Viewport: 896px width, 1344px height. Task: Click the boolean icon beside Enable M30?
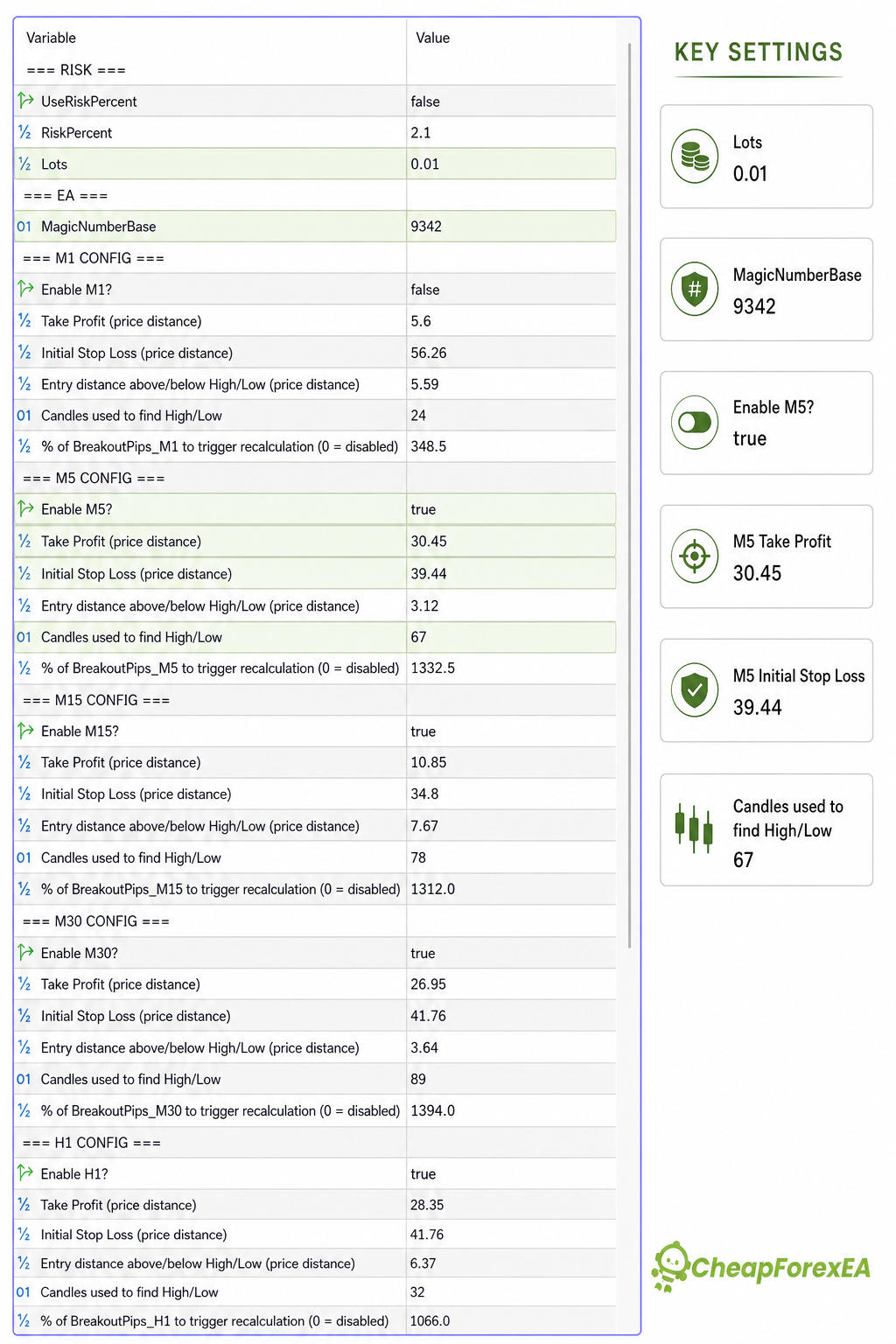[25, 952]
